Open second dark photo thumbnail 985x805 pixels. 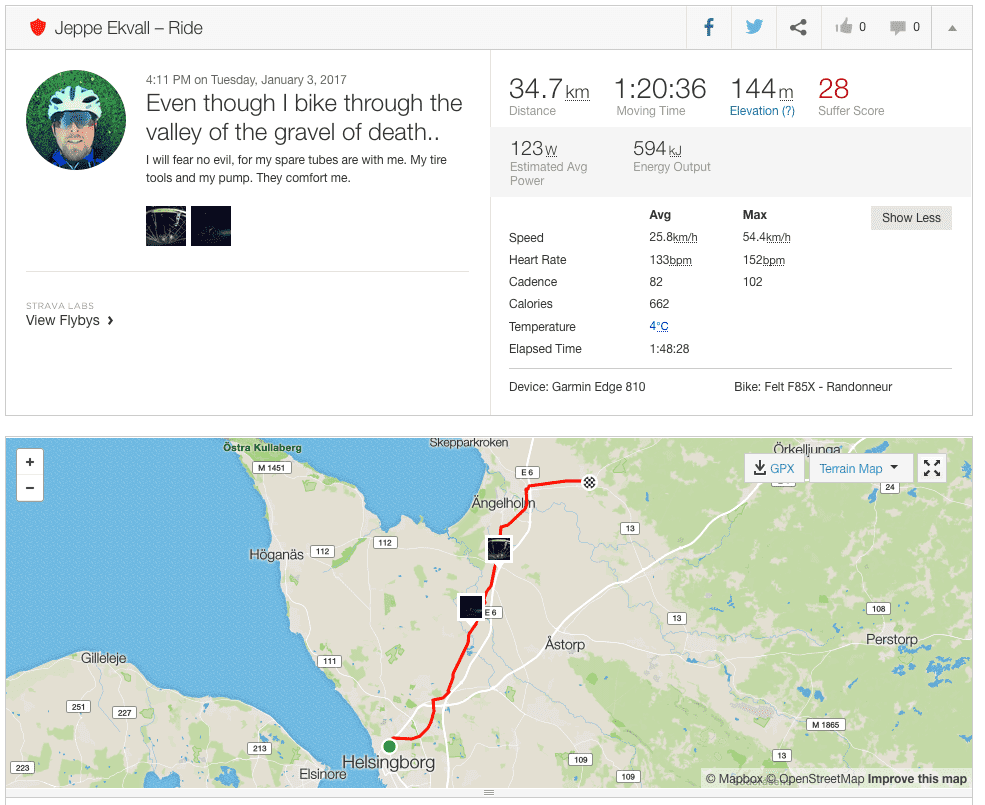211,226
